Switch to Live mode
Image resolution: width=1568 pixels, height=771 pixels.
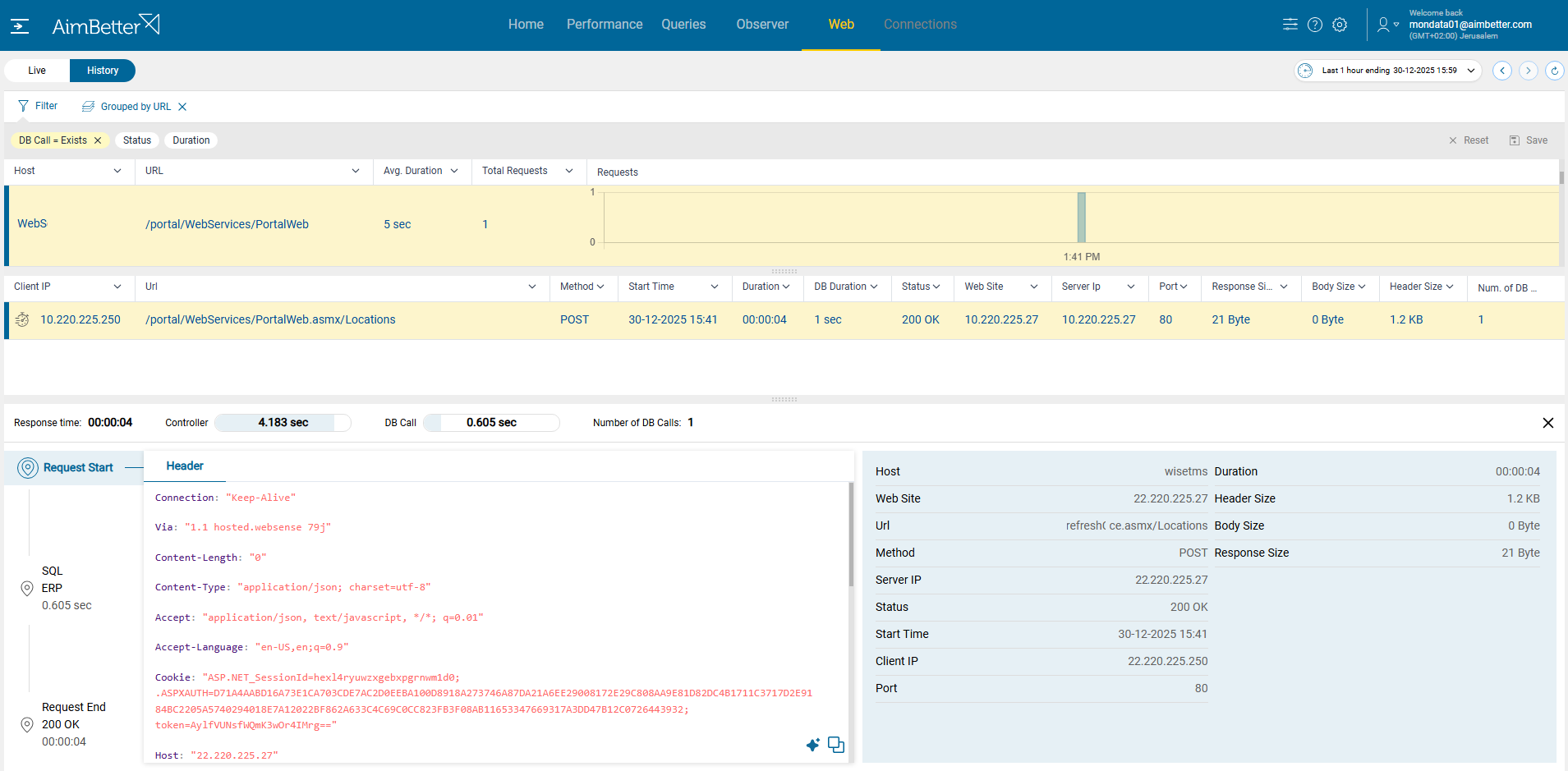(x=37, y=71)
